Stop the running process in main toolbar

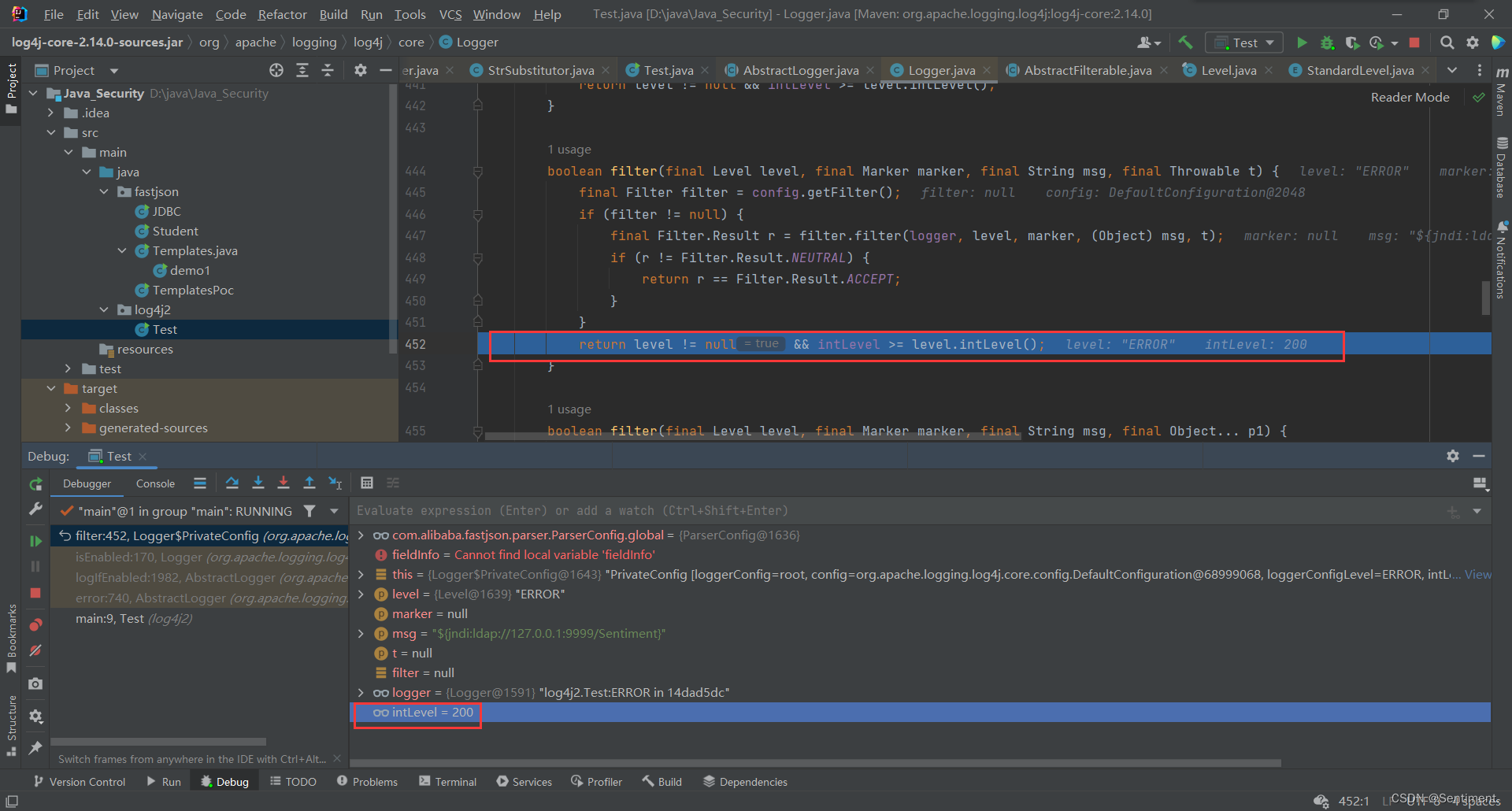(1414, 43)
